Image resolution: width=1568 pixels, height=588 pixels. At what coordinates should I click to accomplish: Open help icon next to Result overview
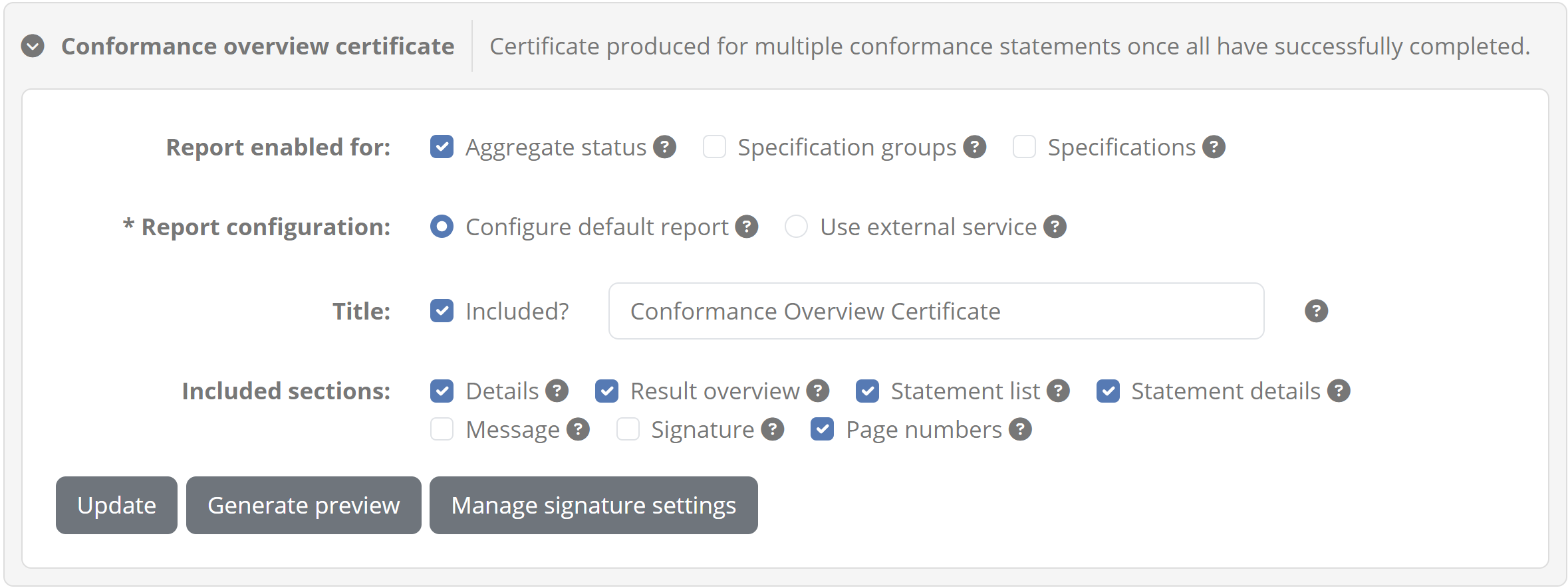coord(818,391)
